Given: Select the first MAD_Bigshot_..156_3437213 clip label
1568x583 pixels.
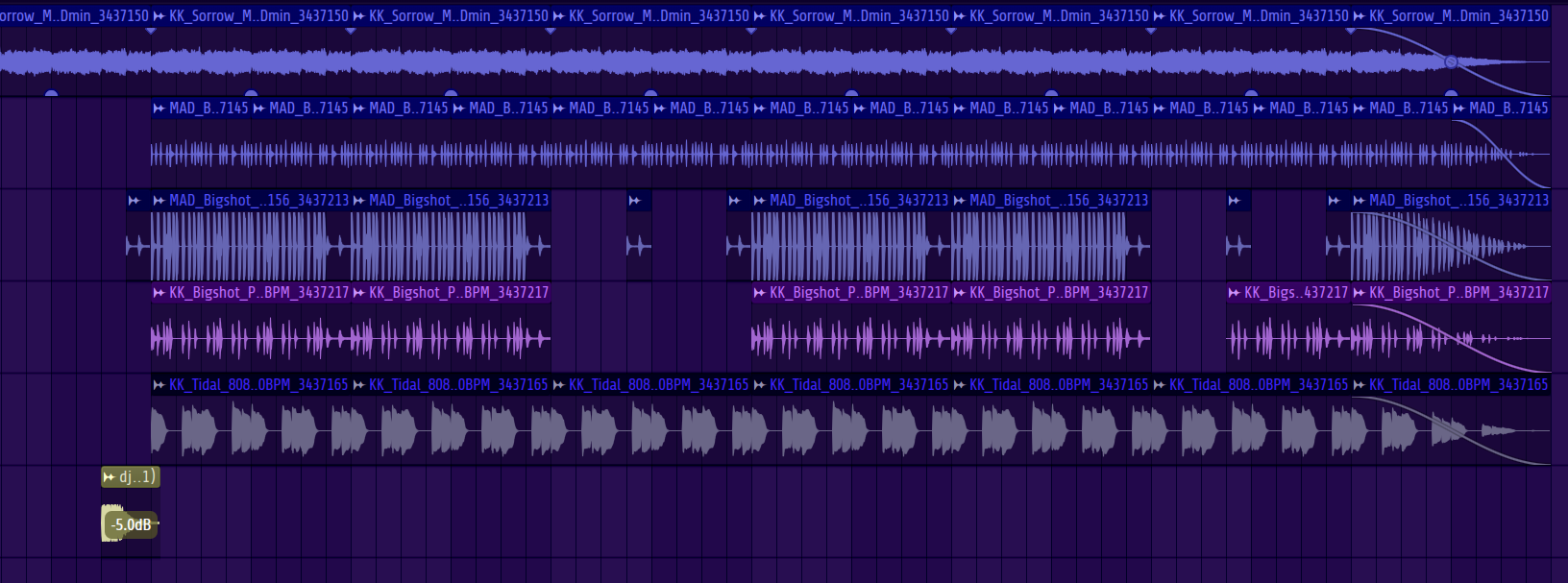Looking at the screenshot, I should pyautogui.click(x=258, y=200).
